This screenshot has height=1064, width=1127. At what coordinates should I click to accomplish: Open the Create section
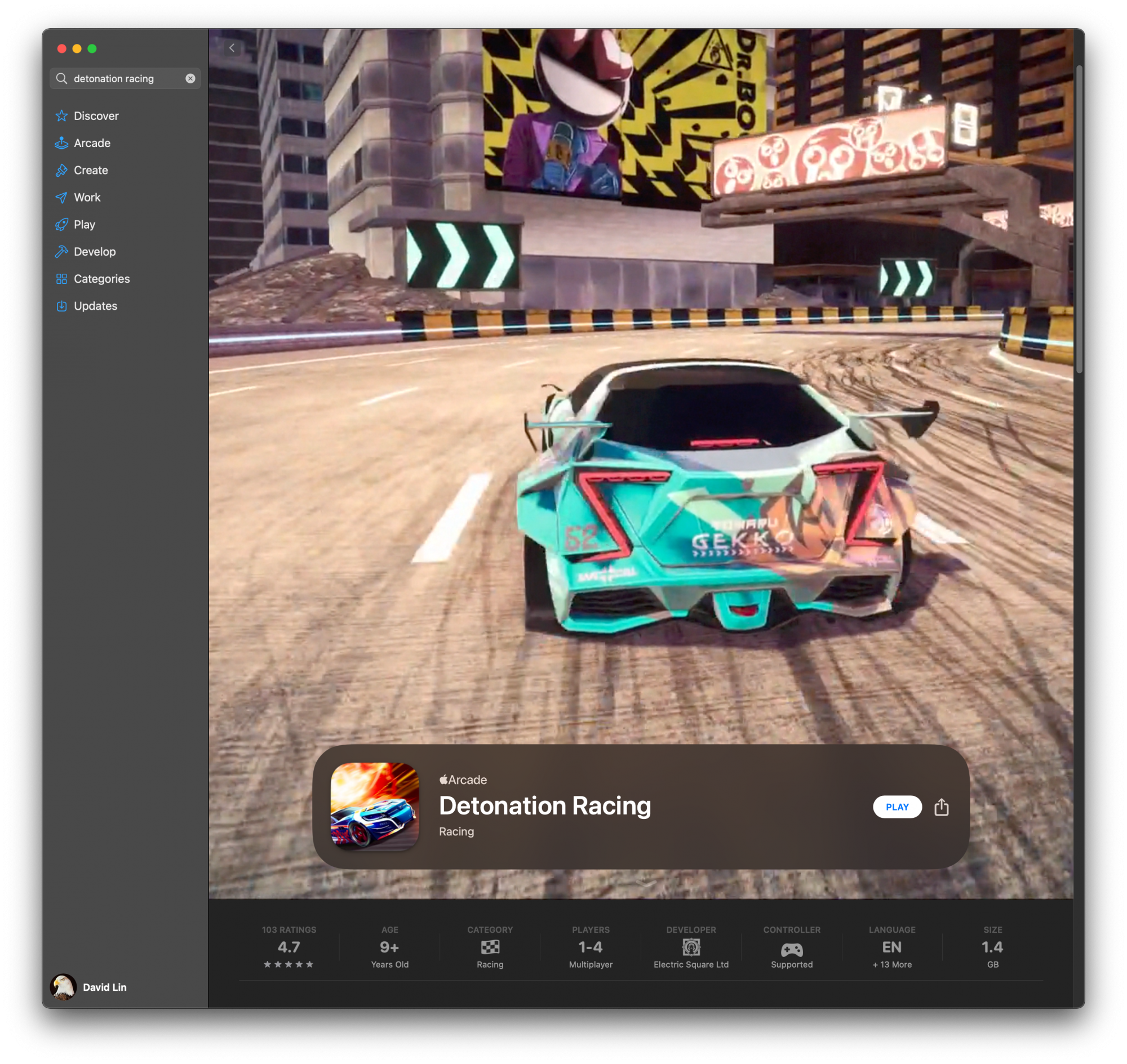[125, 170]
